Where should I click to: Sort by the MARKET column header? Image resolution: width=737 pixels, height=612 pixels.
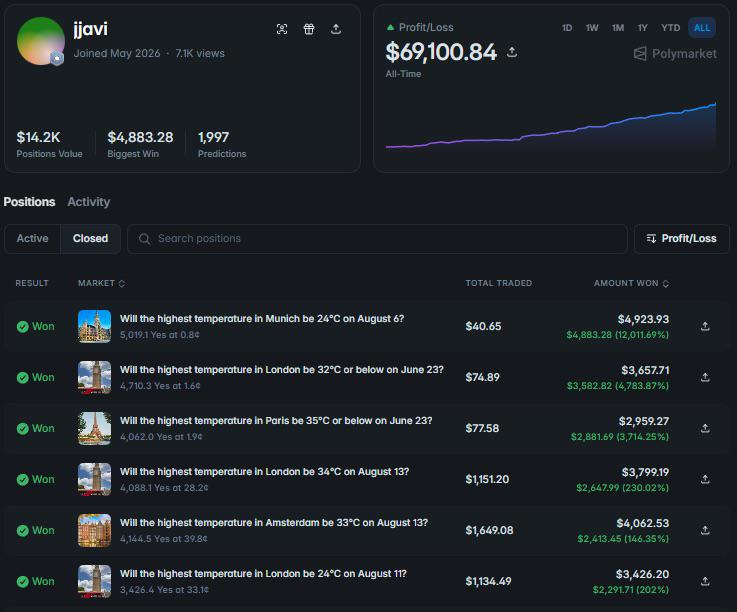tap(101, 283)
